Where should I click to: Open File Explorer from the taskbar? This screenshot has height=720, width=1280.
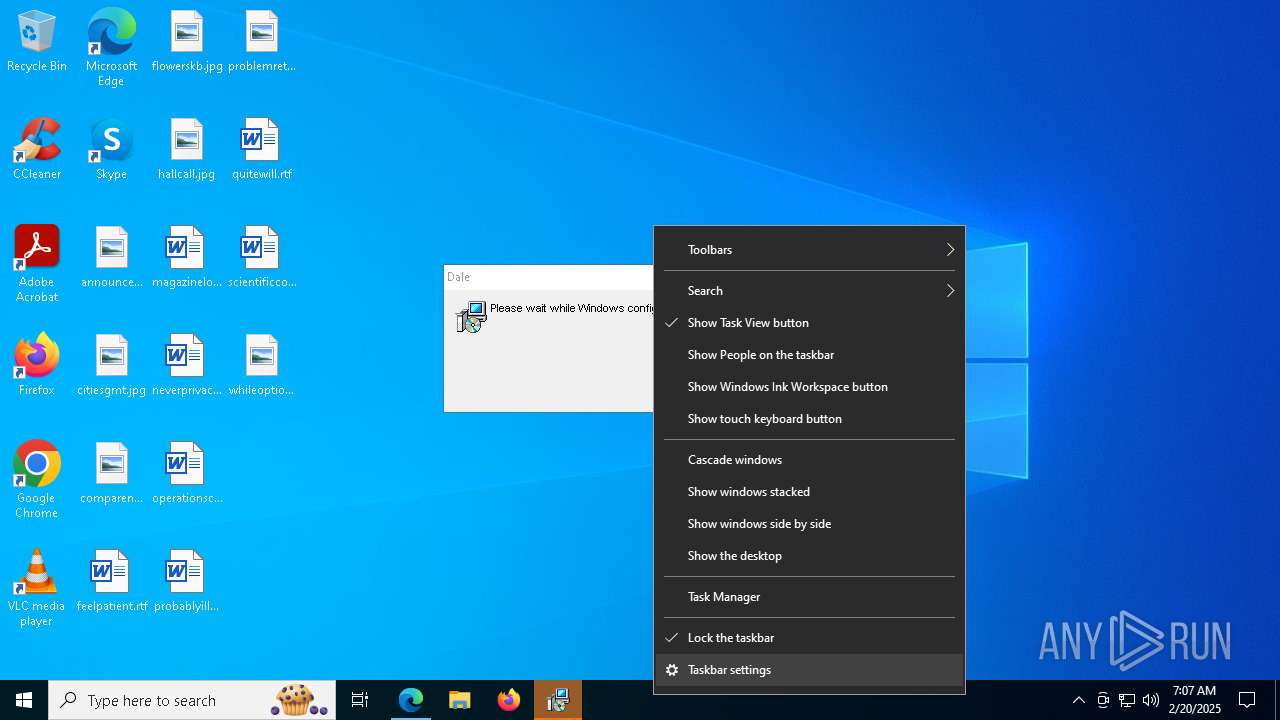click(460, 700)
